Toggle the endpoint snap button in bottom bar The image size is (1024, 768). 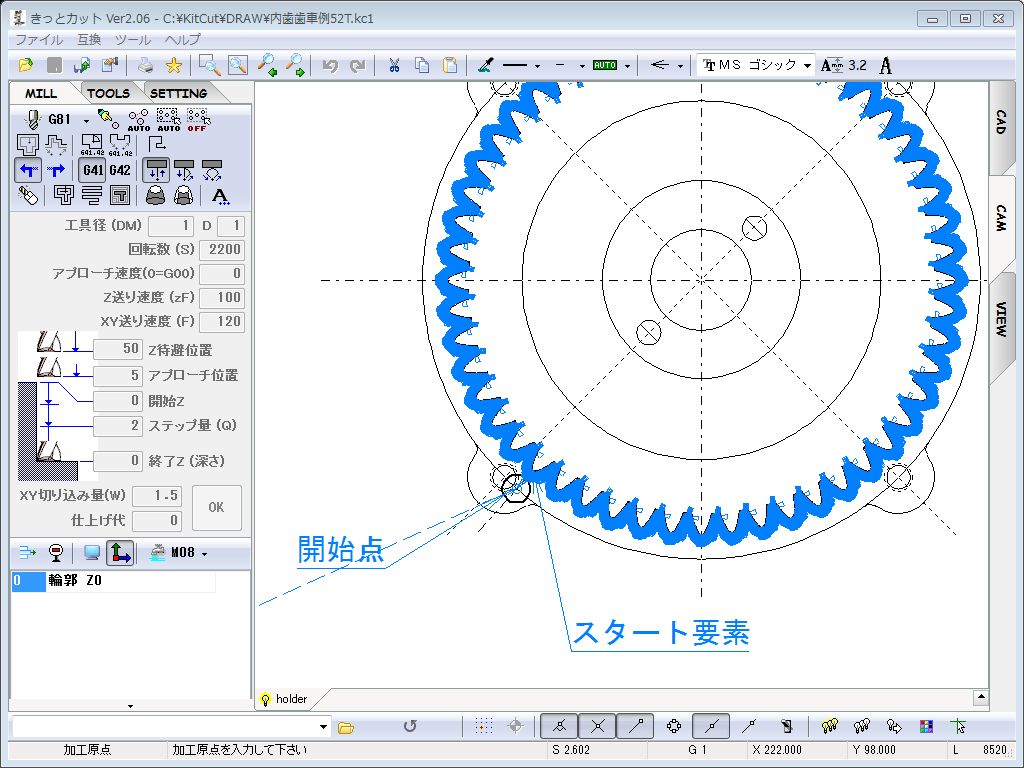635,726
